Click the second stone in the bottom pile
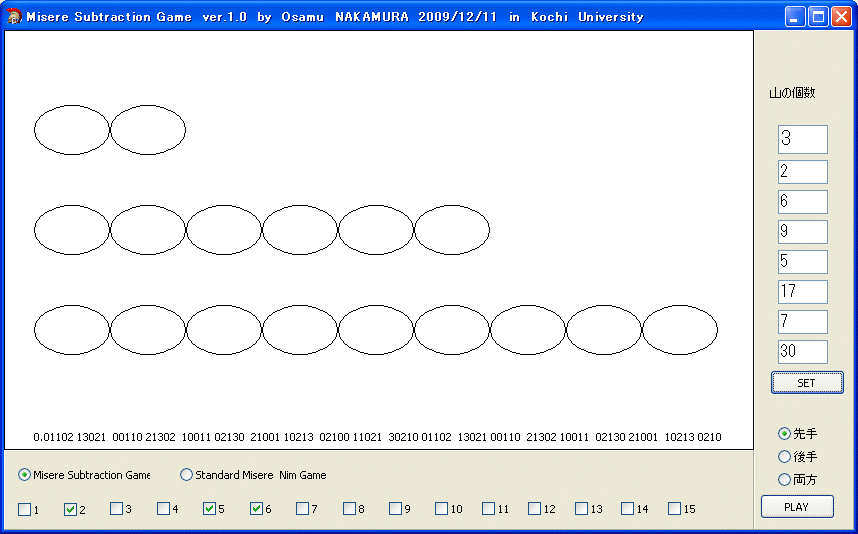 pyautogui.click(x=148, y=330)
